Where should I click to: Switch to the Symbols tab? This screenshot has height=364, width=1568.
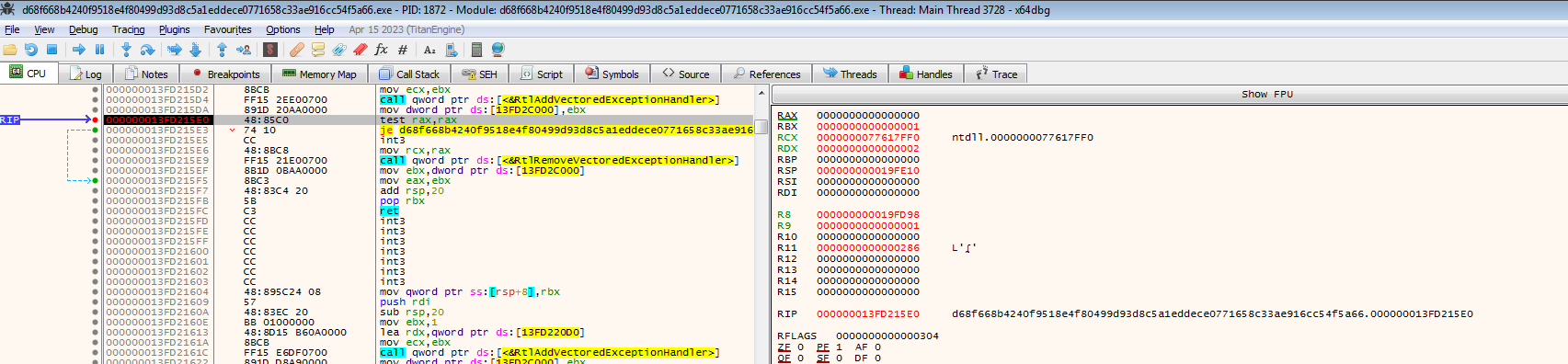click(x=612, y=74)
